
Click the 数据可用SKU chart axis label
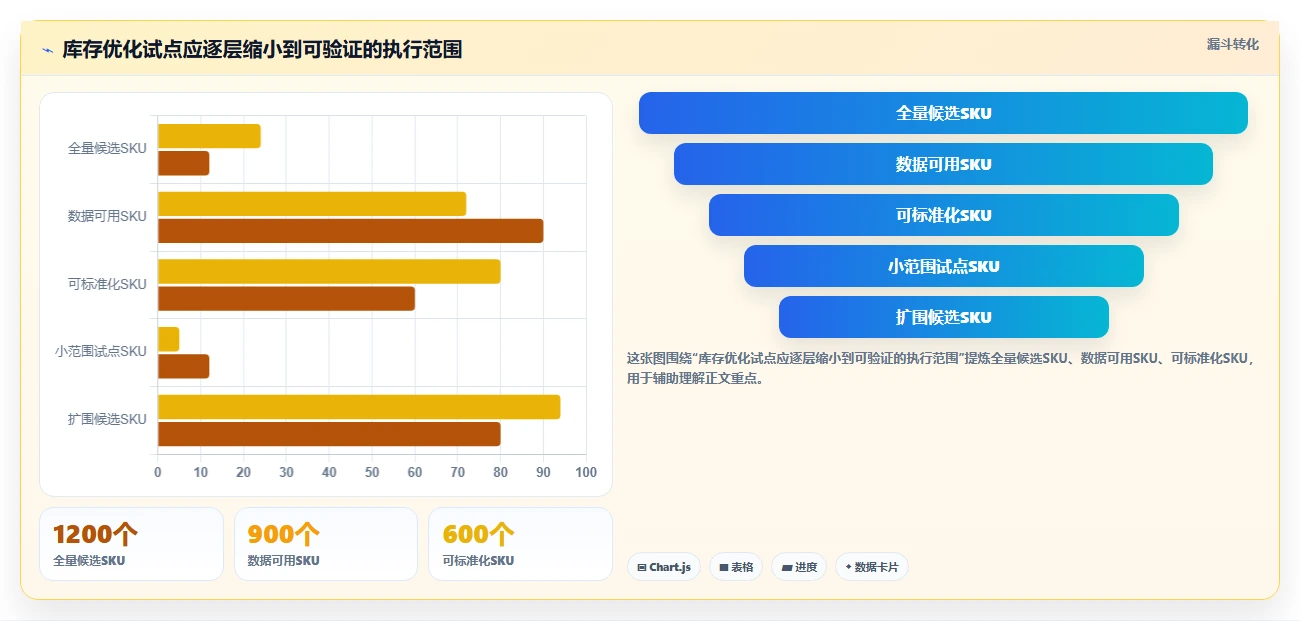click(107, 216)
